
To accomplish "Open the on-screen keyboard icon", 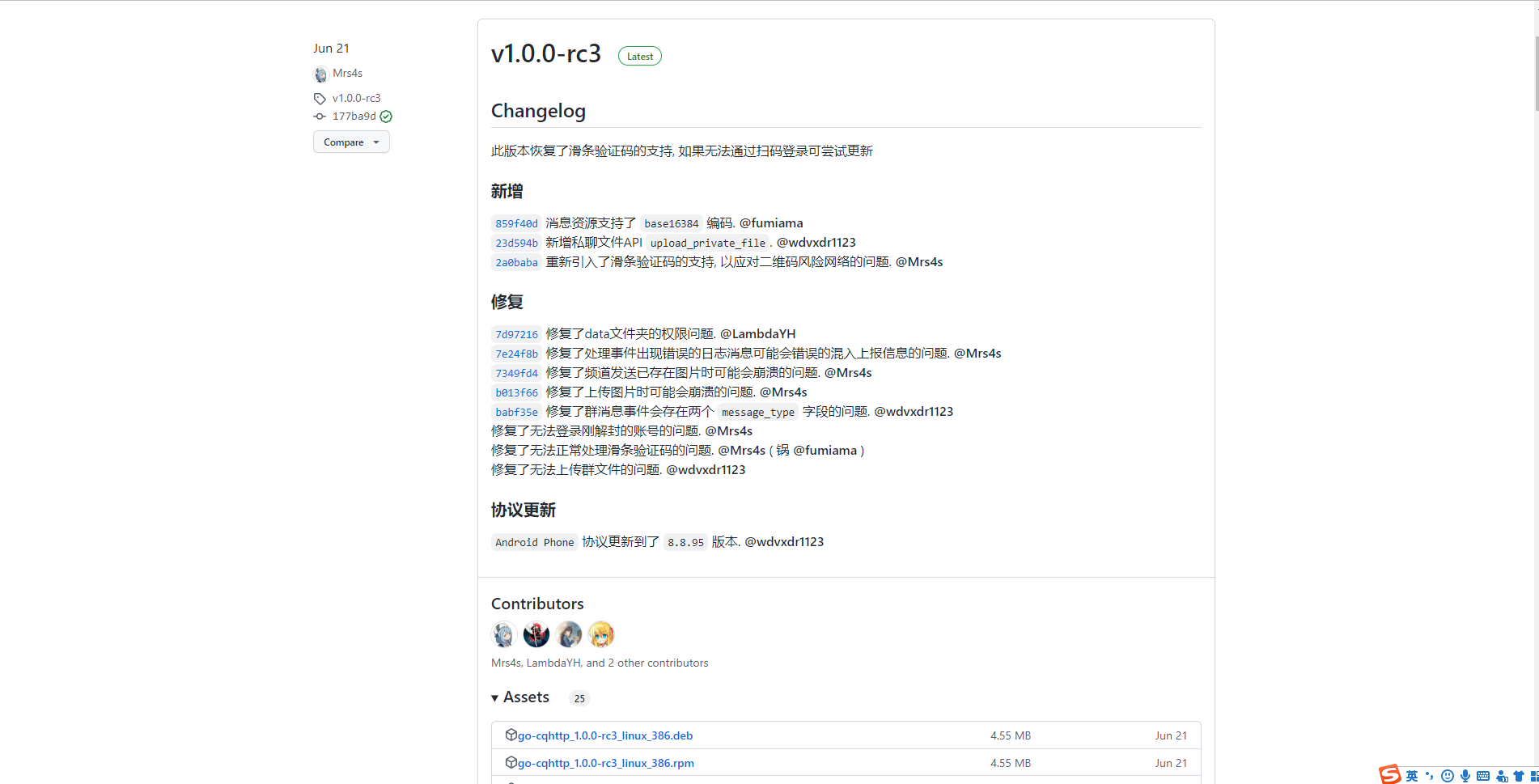I will pos(1484,775).
